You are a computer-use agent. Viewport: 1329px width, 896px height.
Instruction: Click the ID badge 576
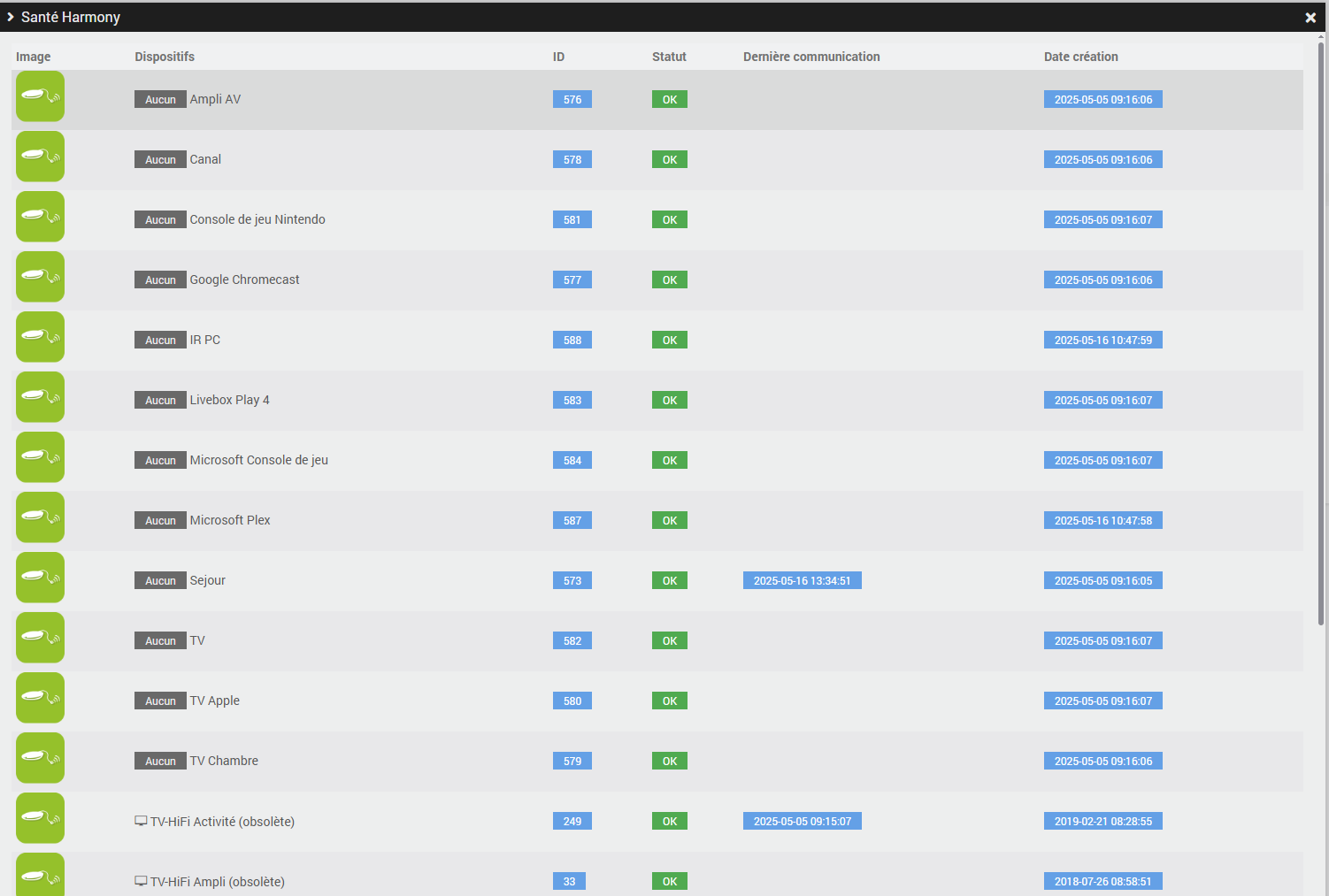click(x=572, y=99)
